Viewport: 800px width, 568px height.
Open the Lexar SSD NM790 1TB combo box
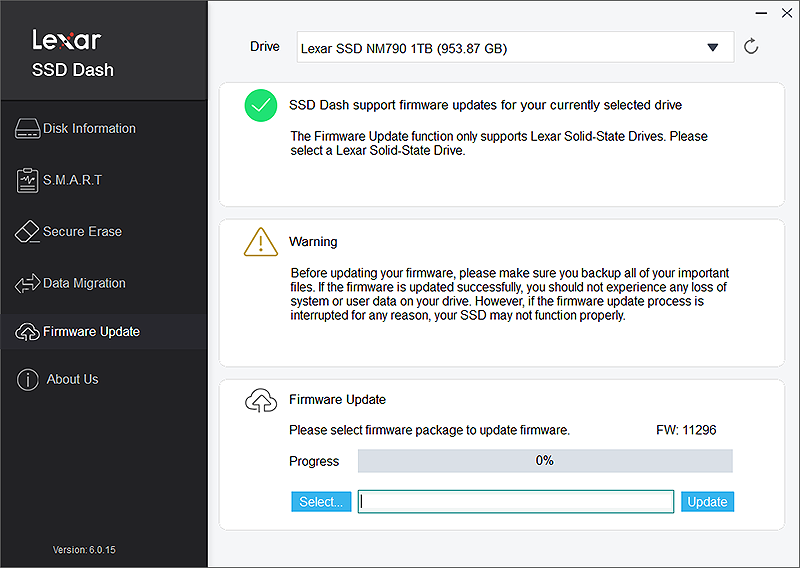500,47
